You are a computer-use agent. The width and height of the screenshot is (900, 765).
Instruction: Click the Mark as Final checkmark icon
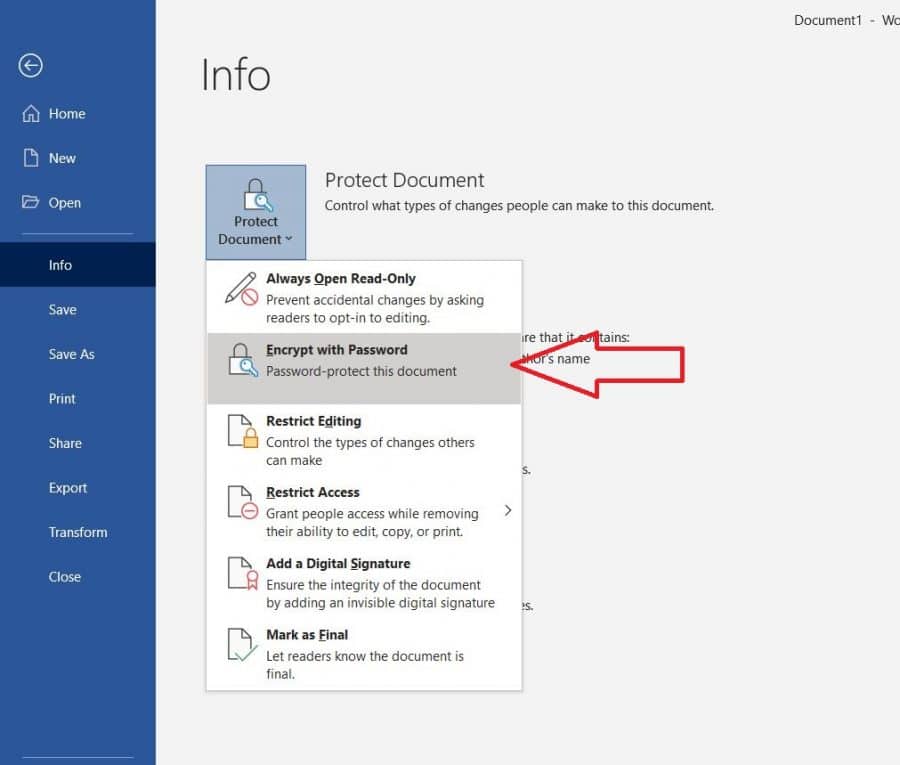coord(243,645)
